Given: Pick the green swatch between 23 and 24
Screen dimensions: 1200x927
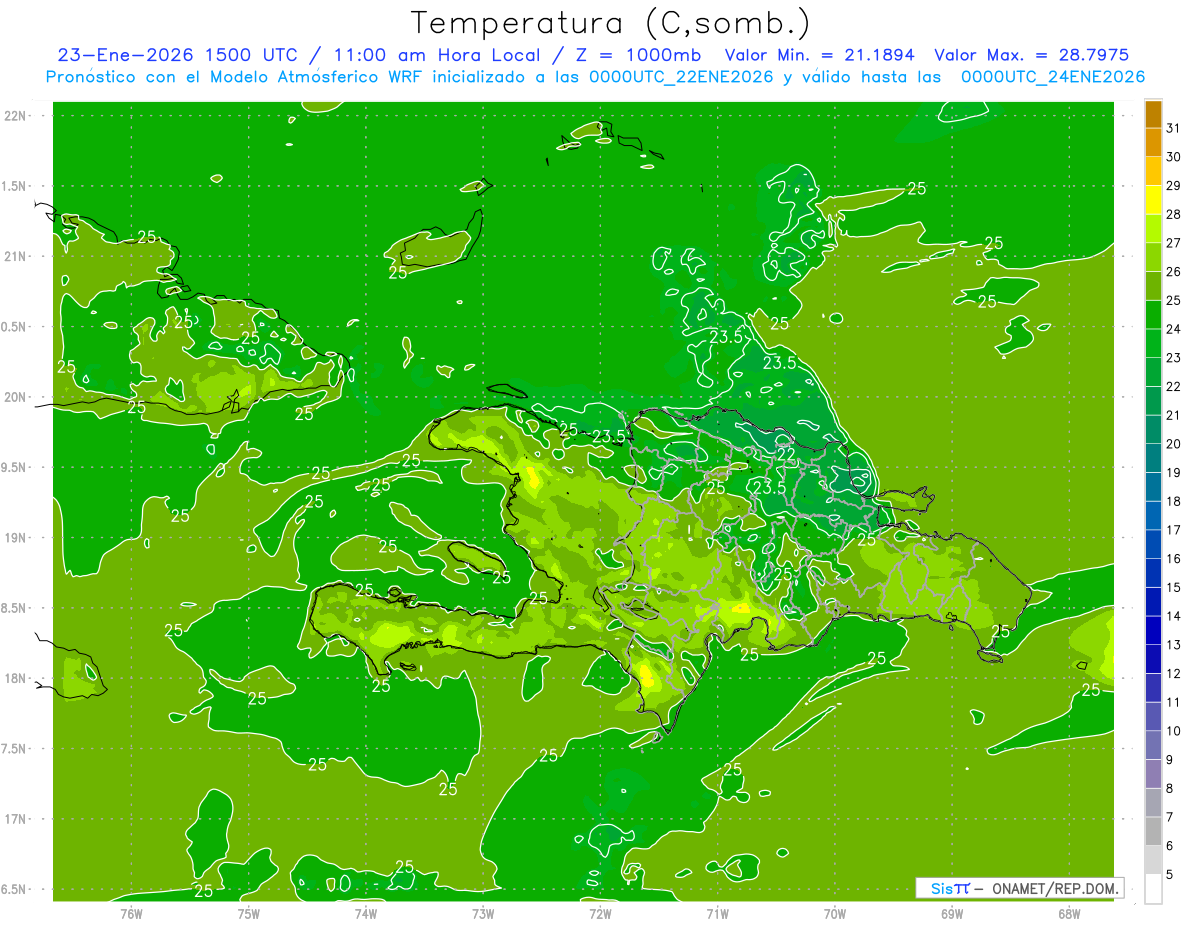Looking at the screenshot, I should (x=1153, y=344).
